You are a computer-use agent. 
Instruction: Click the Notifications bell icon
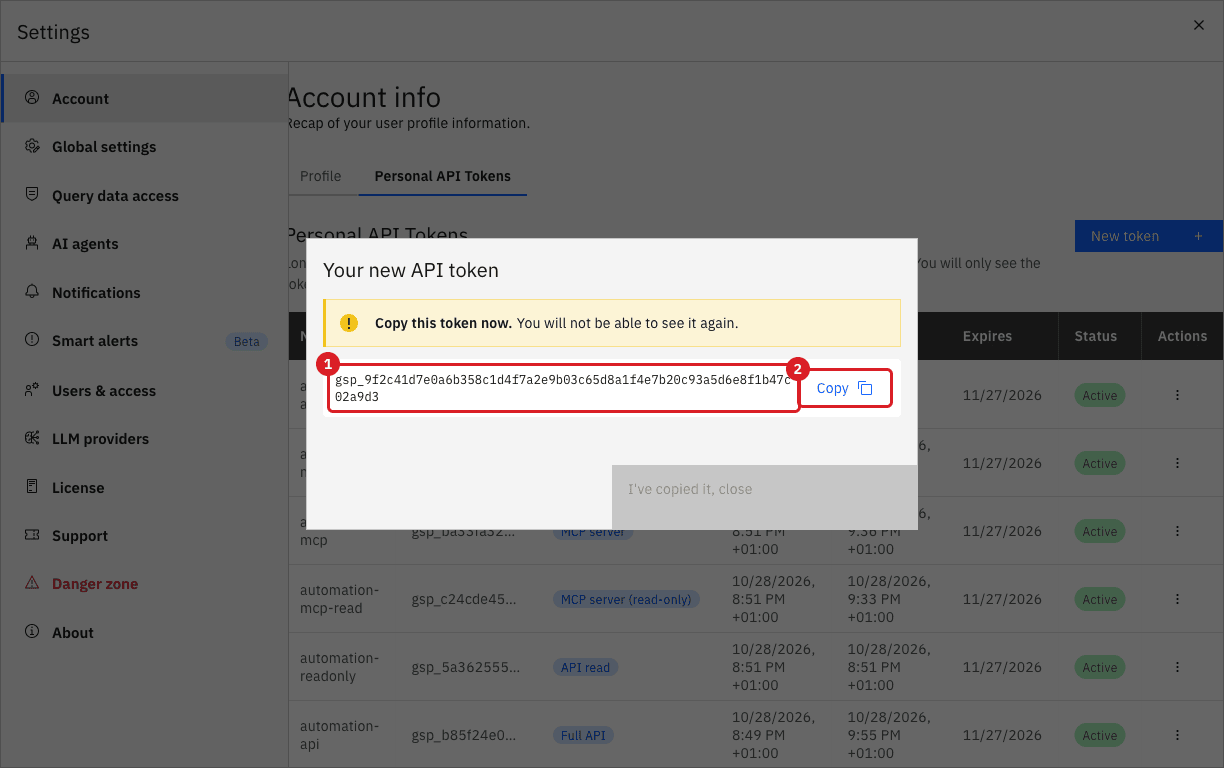(32, 292)
